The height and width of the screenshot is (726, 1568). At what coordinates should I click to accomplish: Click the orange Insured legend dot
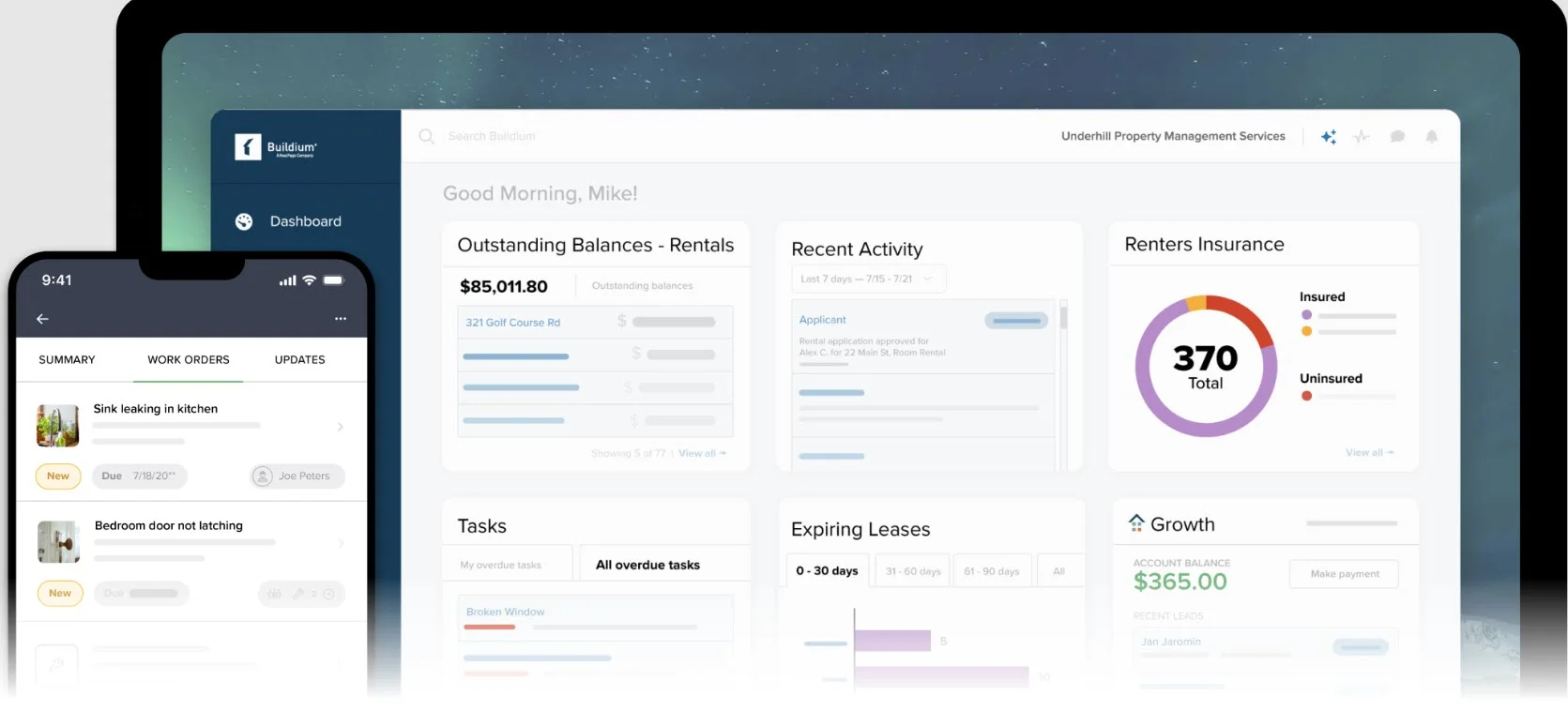[x=1306, y=331]
